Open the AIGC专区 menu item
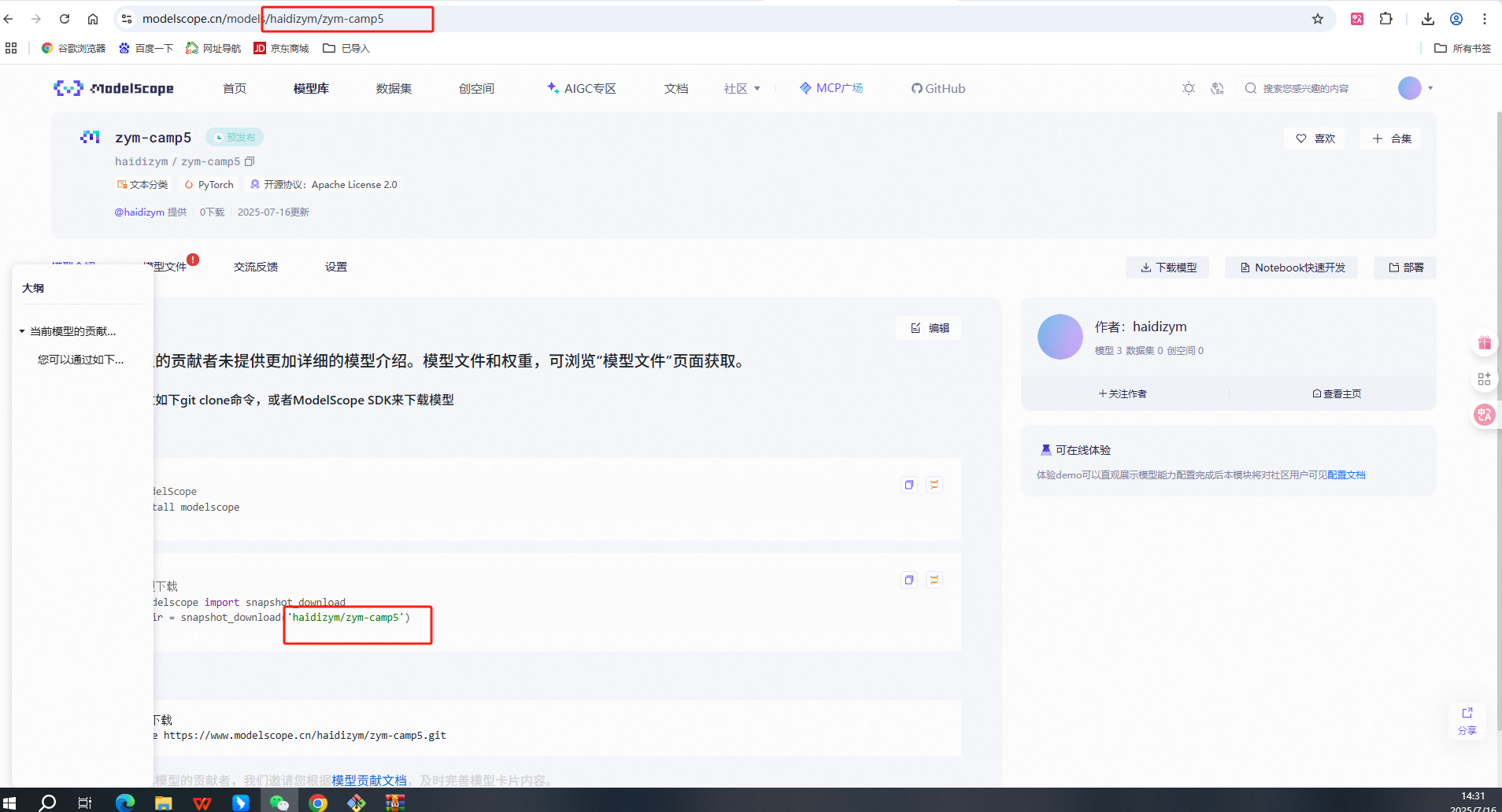Screen dimensions: 1502x812 pos(582,88)
